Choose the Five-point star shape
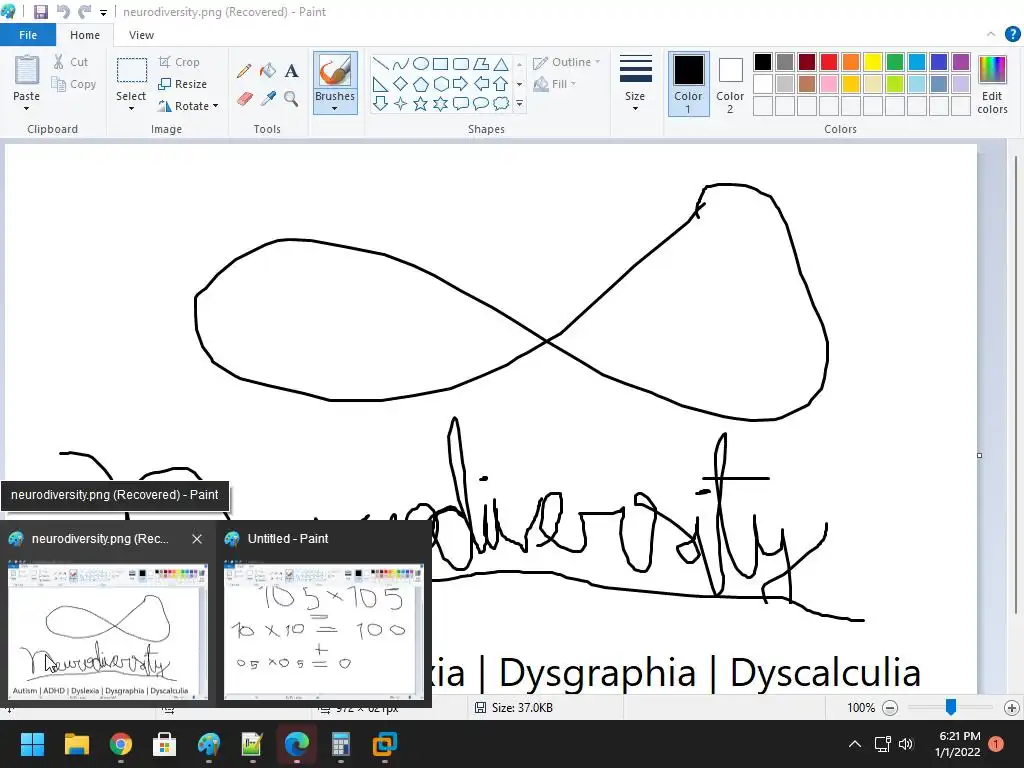This screenshot has height=768, width=1024. click(x=421, y=103)
